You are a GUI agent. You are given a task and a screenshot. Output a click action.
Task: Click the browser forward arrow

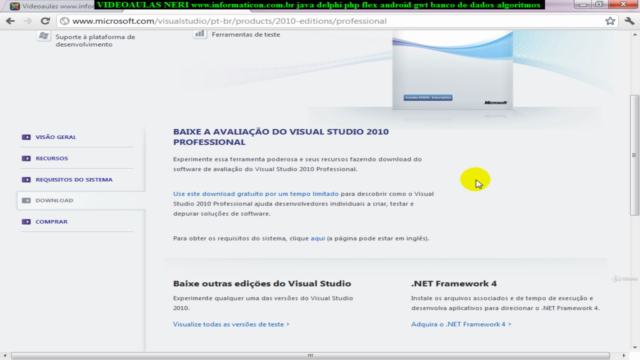[x=28, y=21]
